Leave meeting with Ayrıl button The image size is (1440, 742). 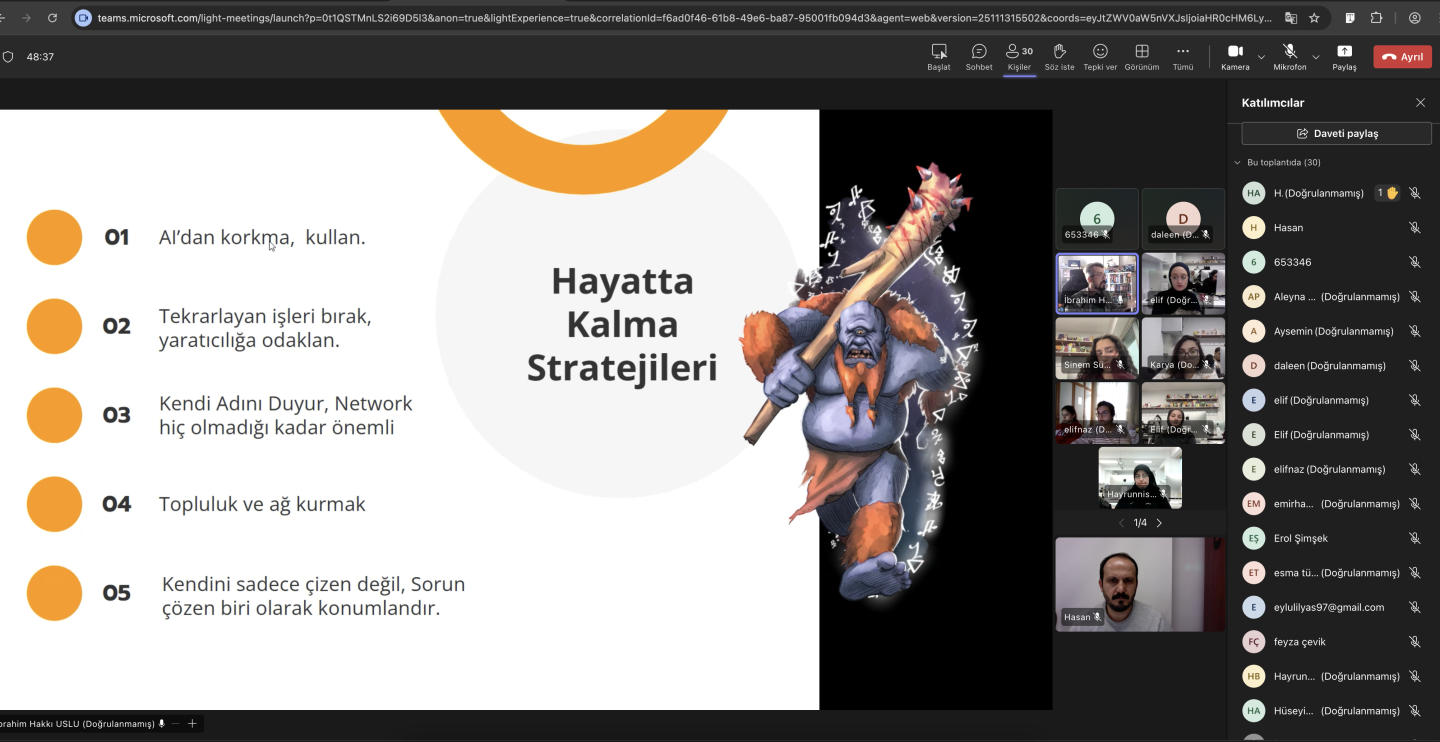point(1402,57)
